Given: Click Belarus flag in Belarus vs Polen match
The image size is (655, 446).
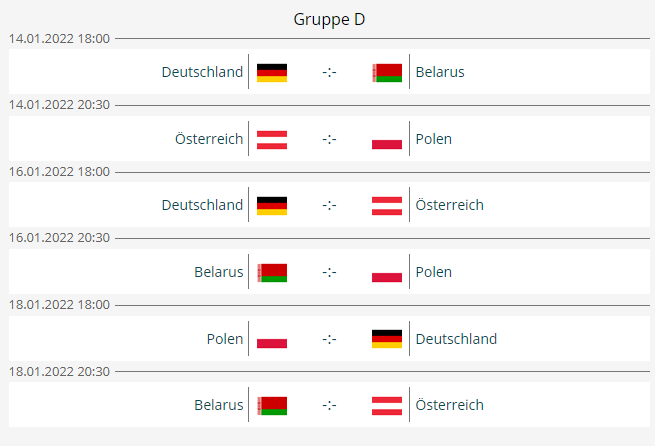Looking at the screenshot, I should coord(272,272).
